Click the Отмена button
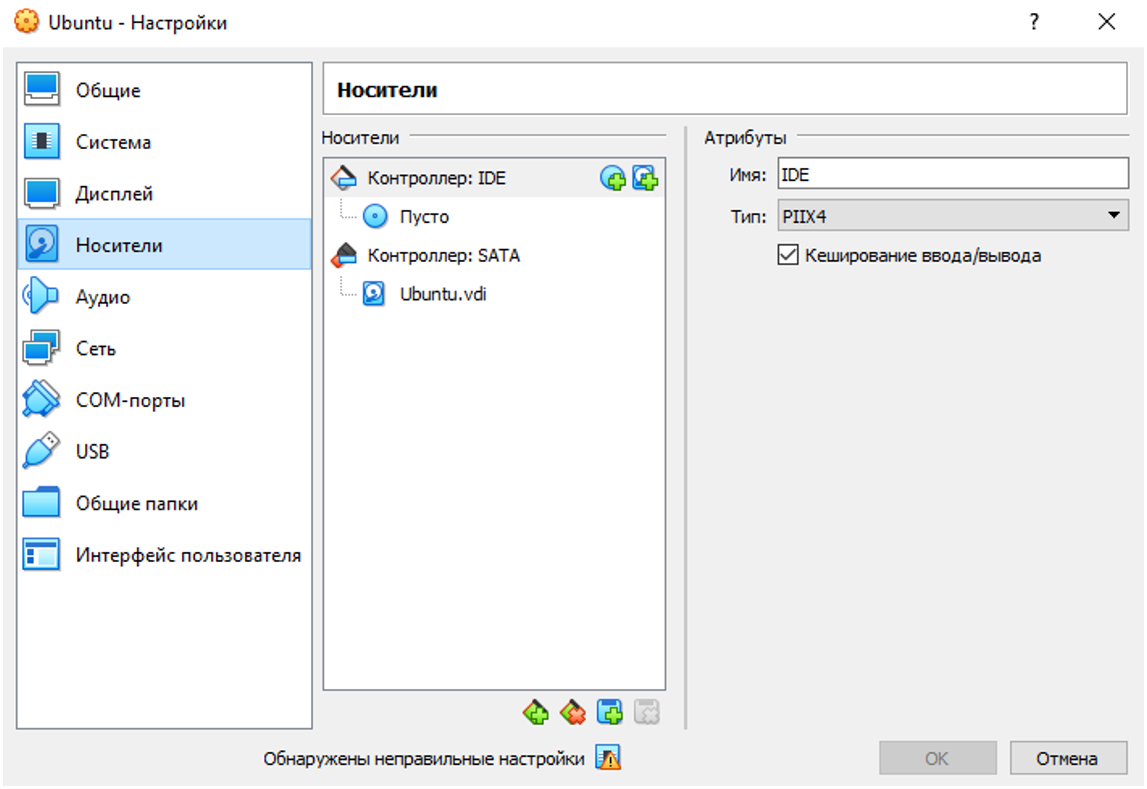The width and height of the screenshot is (1147, 789). coord(1068,758)
